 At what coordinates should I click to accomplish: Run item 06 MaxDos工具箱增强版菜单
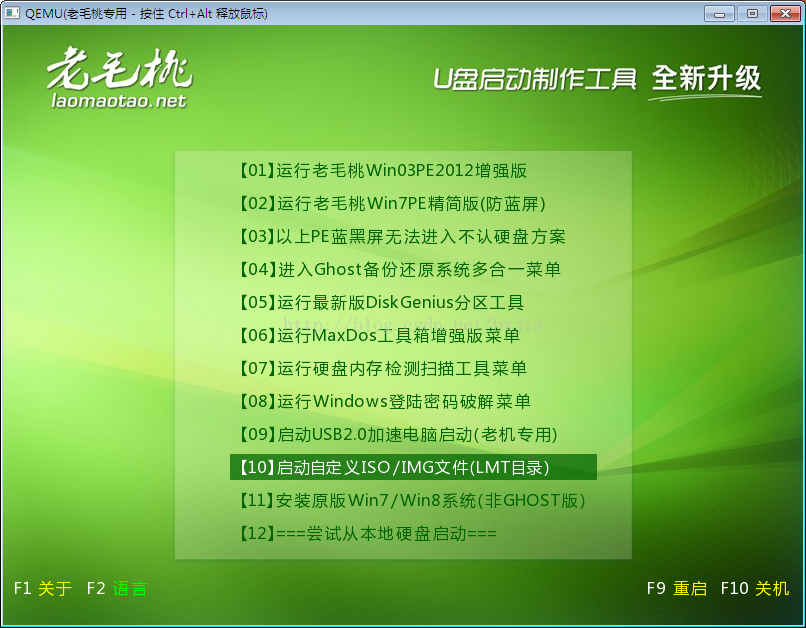pos(379,335)
